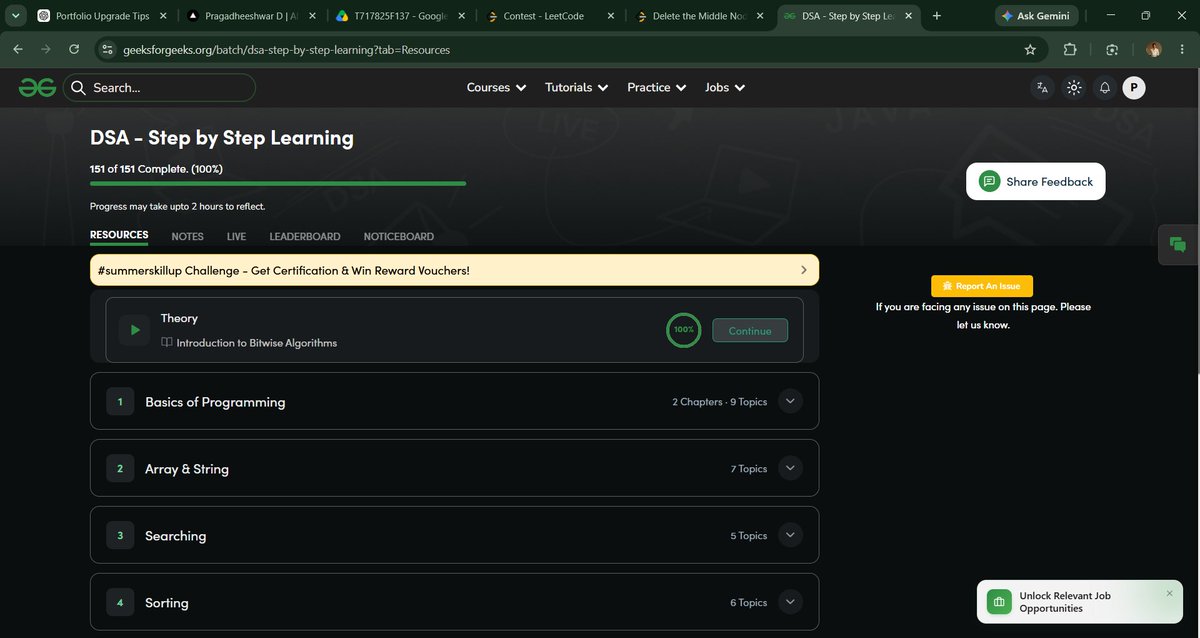
Task: Click the Continue button
Action: 750,331
